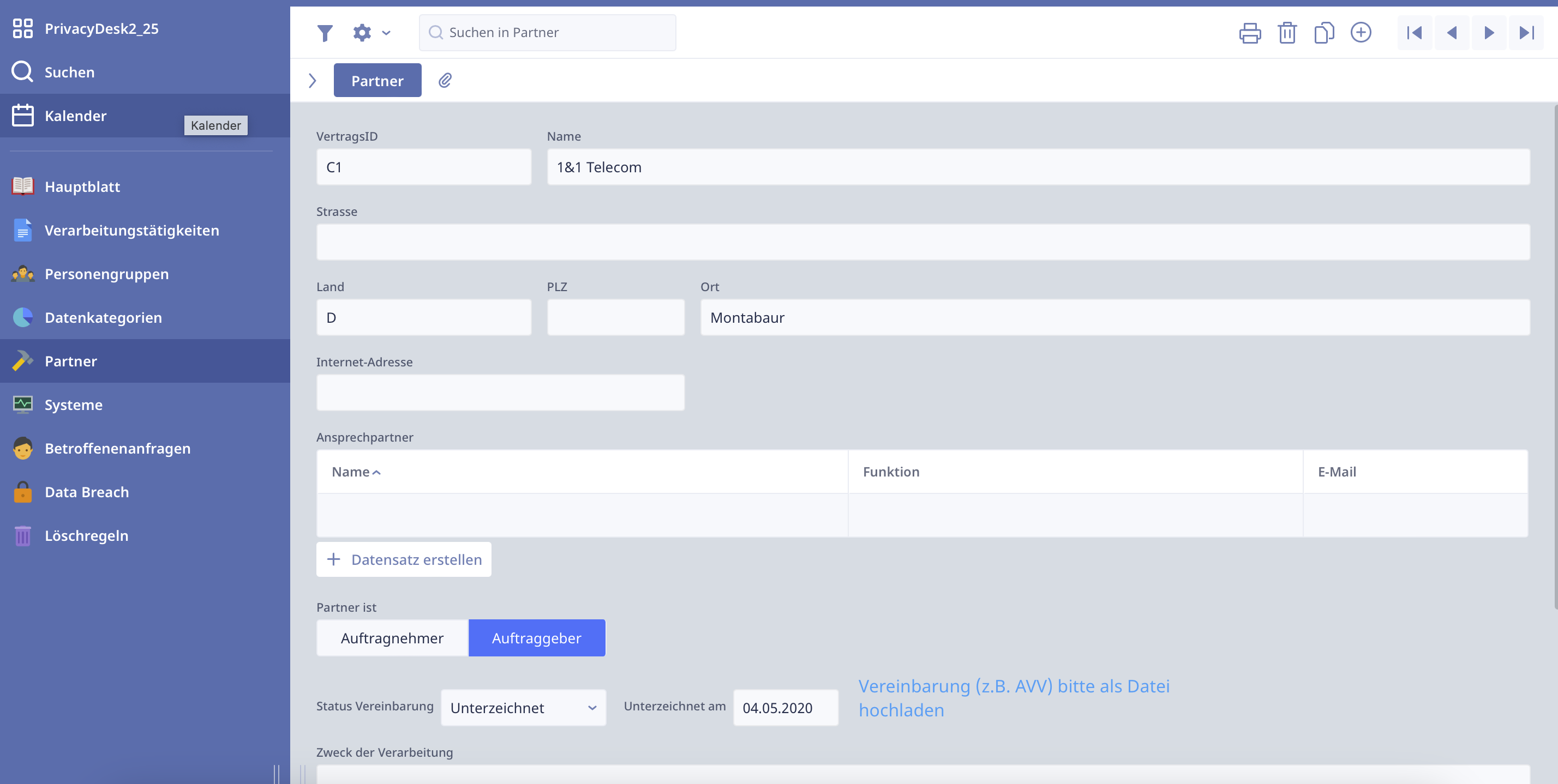The width and height of the screenshot is (1558, 784).
Task: Duplicate the record with copy icon
Action: tap(1324, 33)
